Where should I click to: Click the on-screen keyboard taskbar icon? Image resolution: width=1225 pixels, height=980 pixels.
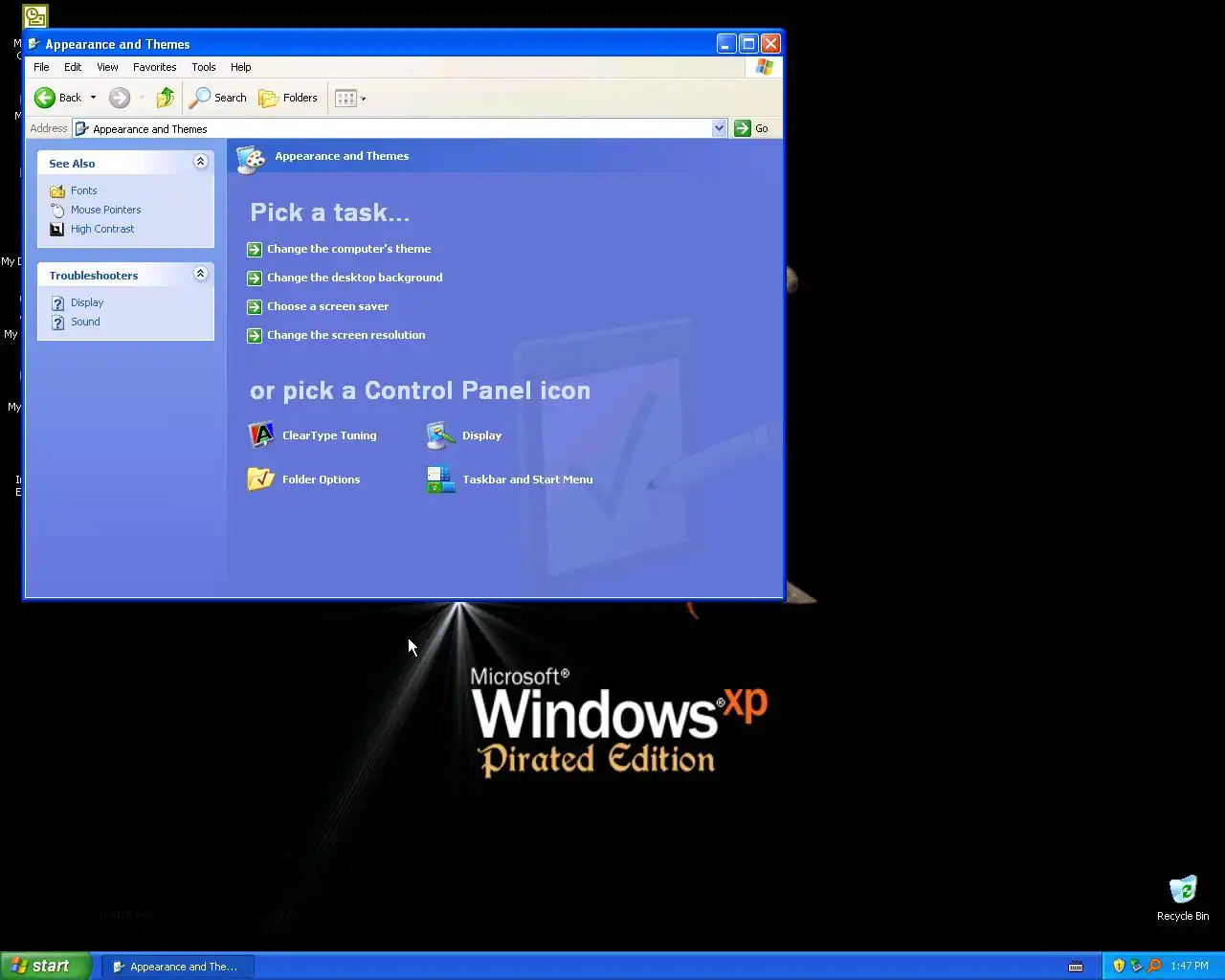pyautogui.click(x=1076, y=966)
